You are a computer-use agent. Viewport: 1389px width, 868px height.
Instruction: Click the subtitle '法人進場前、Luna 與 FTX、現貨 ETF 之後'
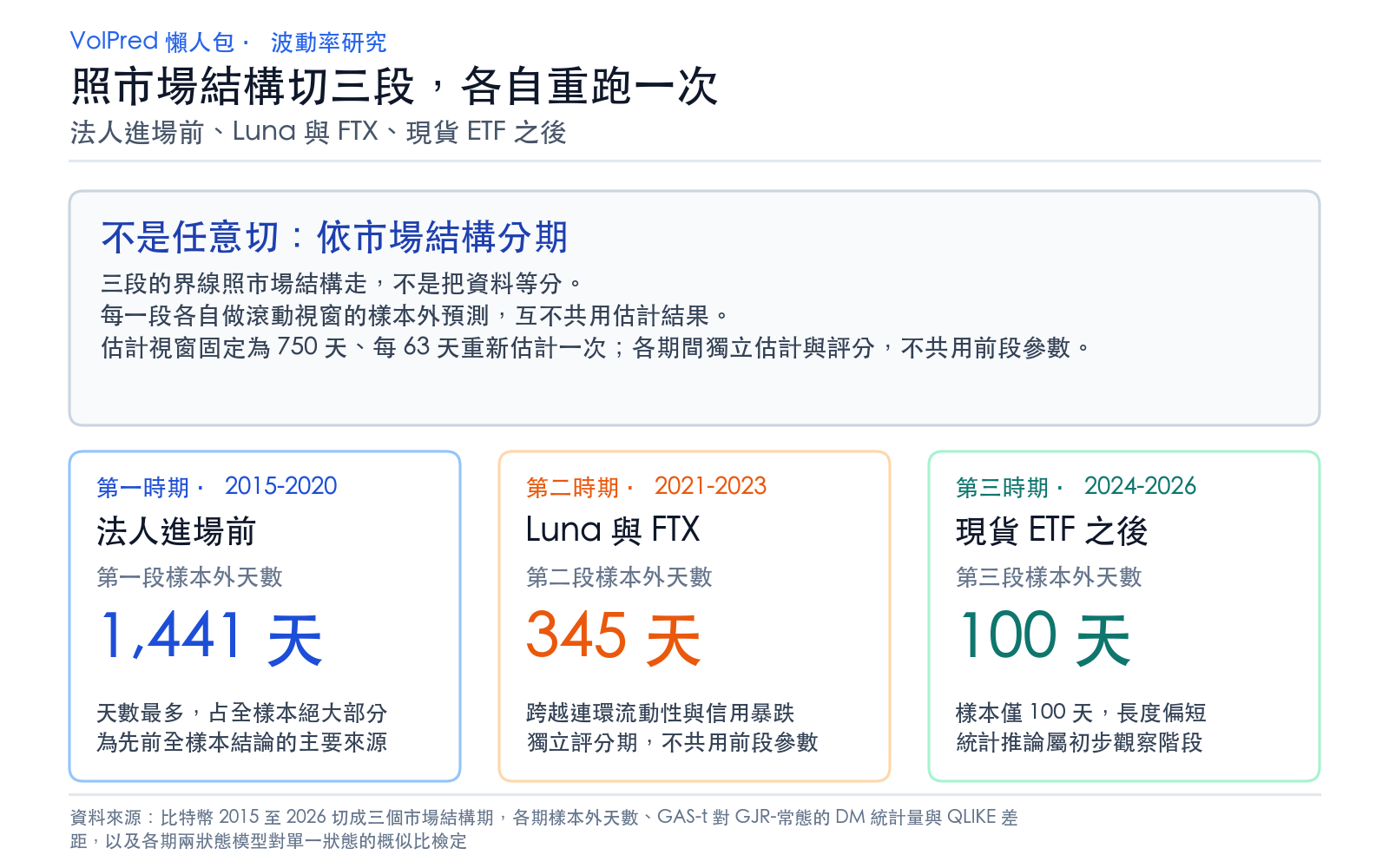[319, 132]
